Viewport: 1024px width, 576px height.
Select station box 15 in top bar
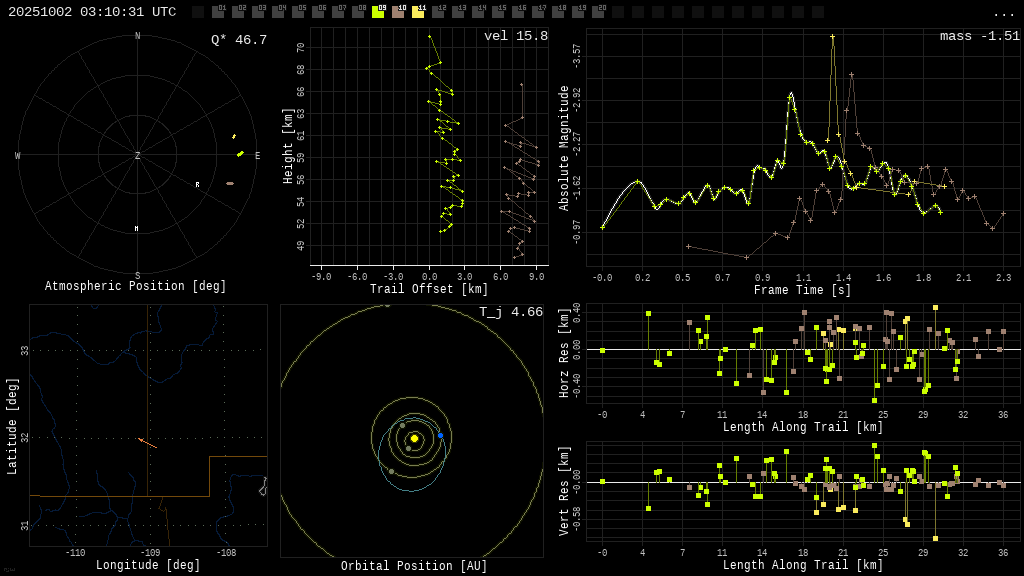click(498, 12)
